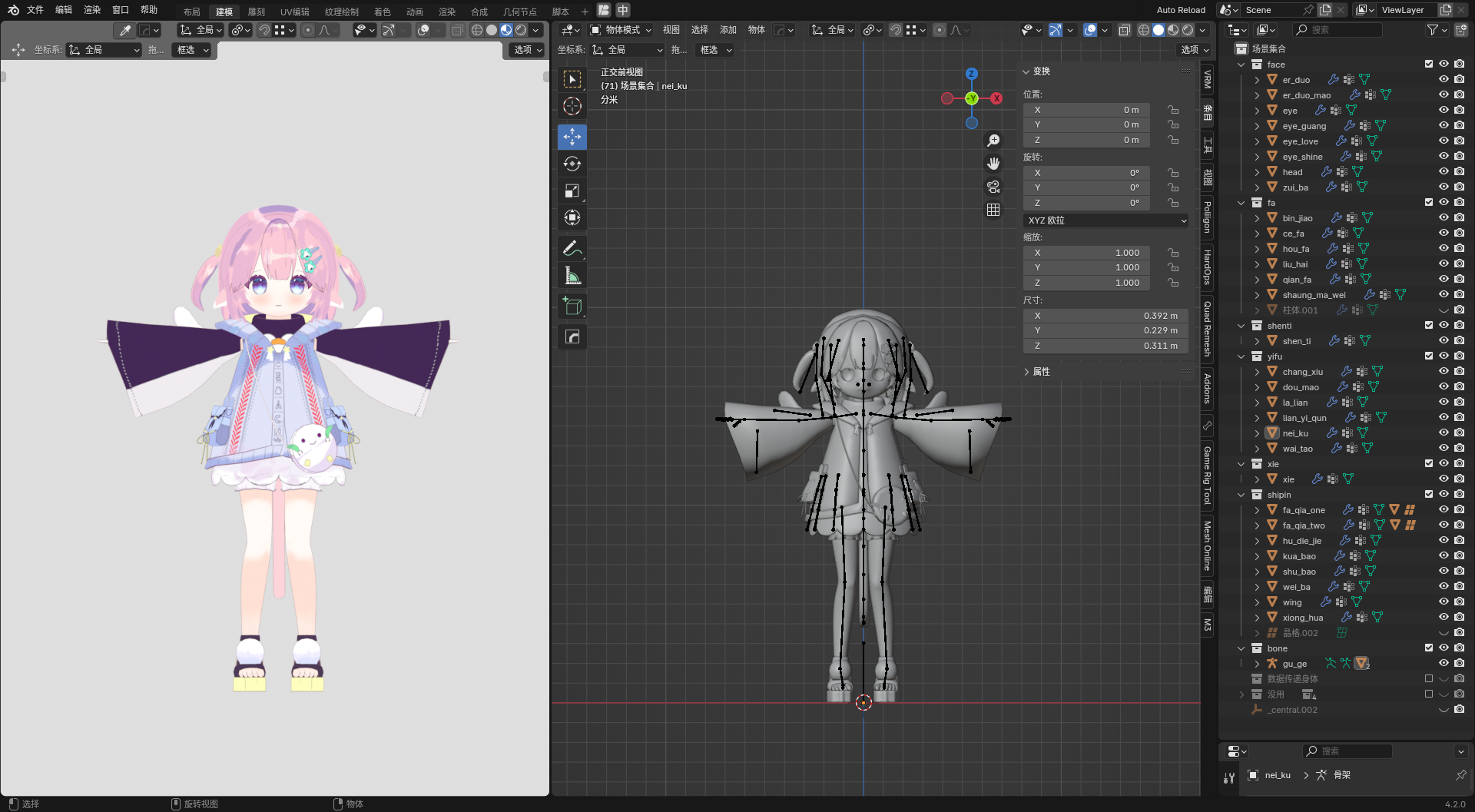Open the 文件 menu
The height and width of the screenshot is (812, 1475).
(x=35, y=10)
